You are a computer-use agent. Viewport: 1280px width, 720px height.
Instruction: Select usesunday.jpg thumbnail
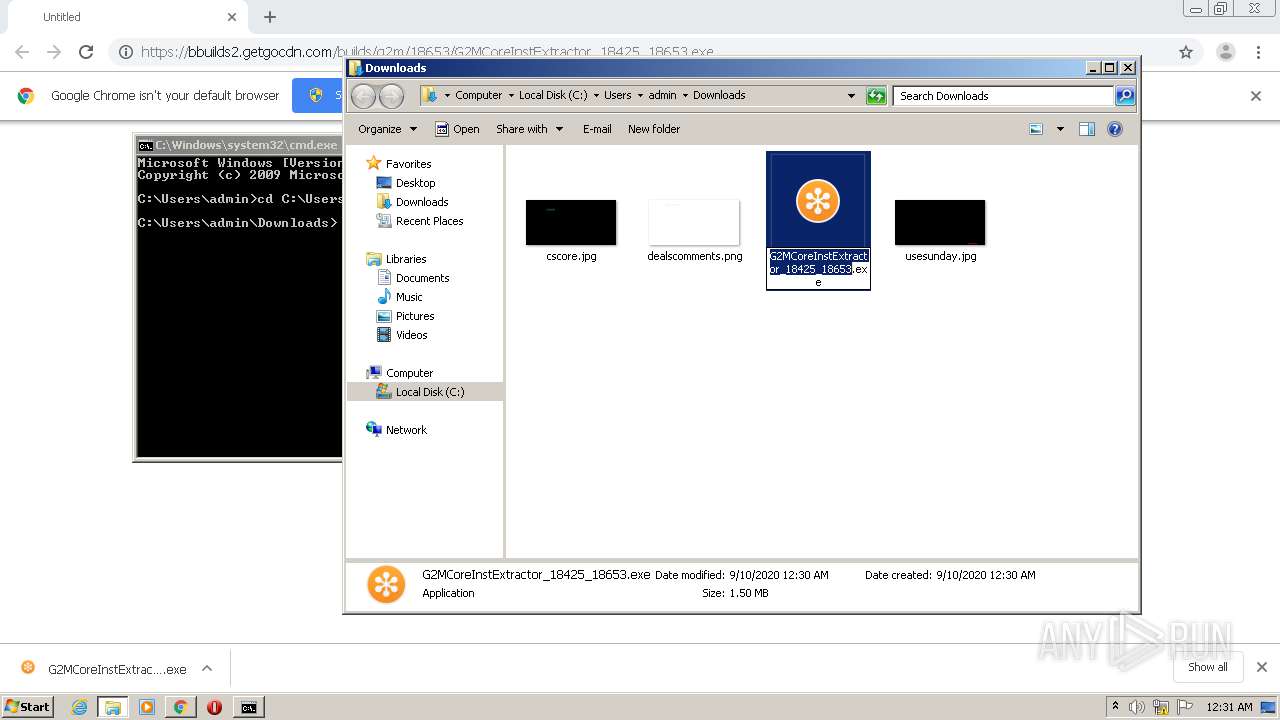click(940, 222)
